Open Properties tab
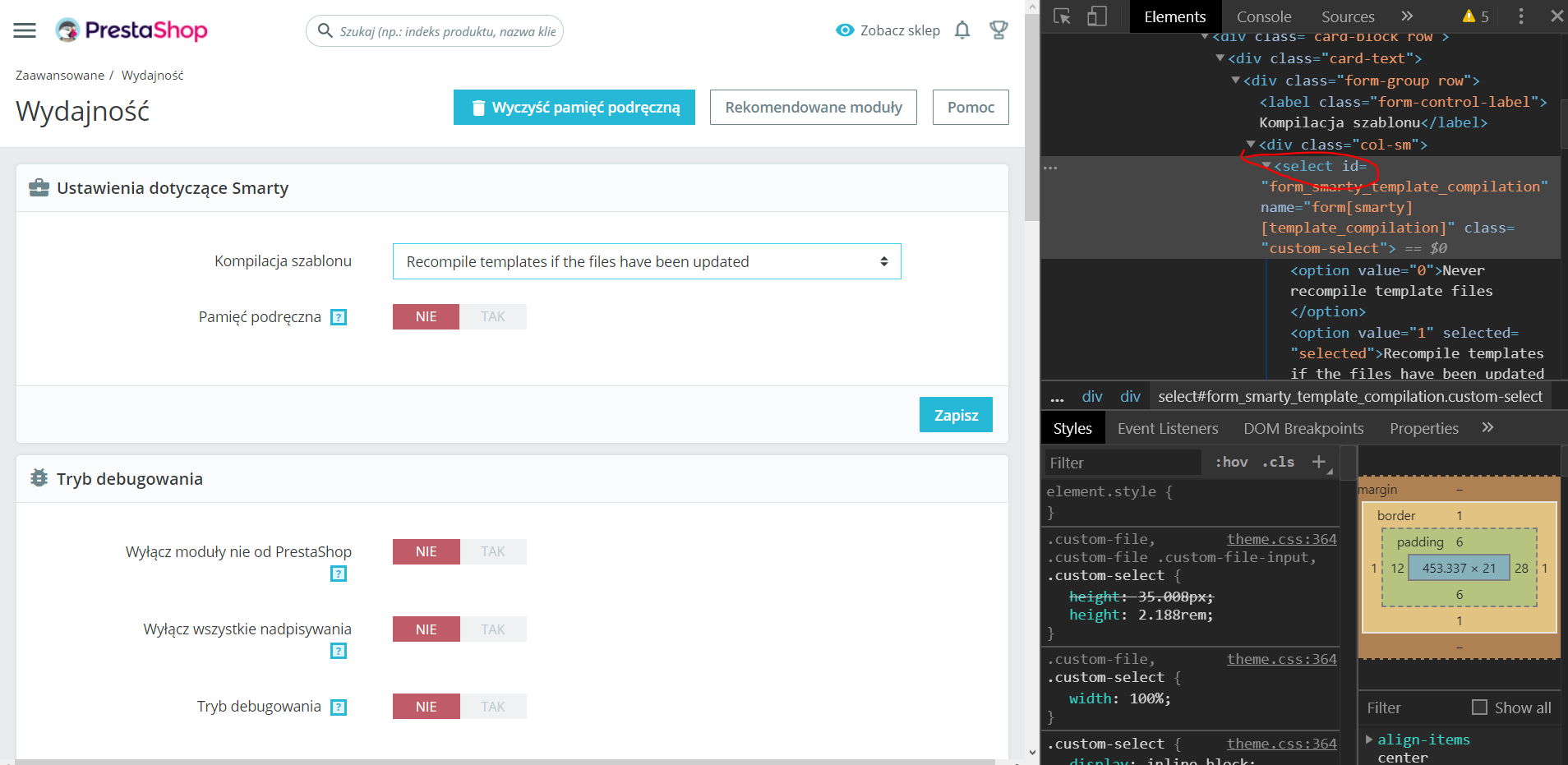 pos(1424,428)
